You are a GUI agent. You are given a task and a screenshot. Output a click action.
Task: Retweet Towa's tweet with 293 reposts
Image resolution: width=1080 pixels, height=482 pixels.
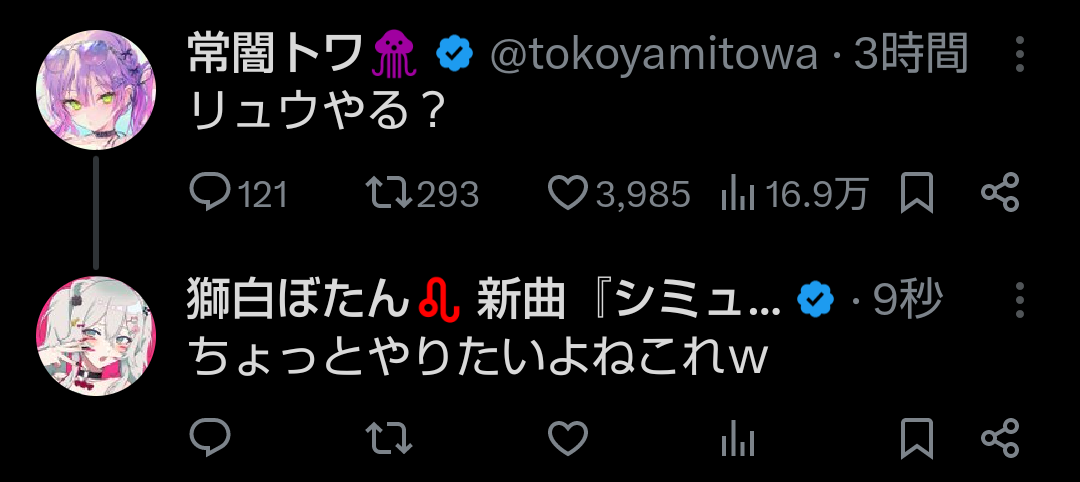tap(422, 193)
